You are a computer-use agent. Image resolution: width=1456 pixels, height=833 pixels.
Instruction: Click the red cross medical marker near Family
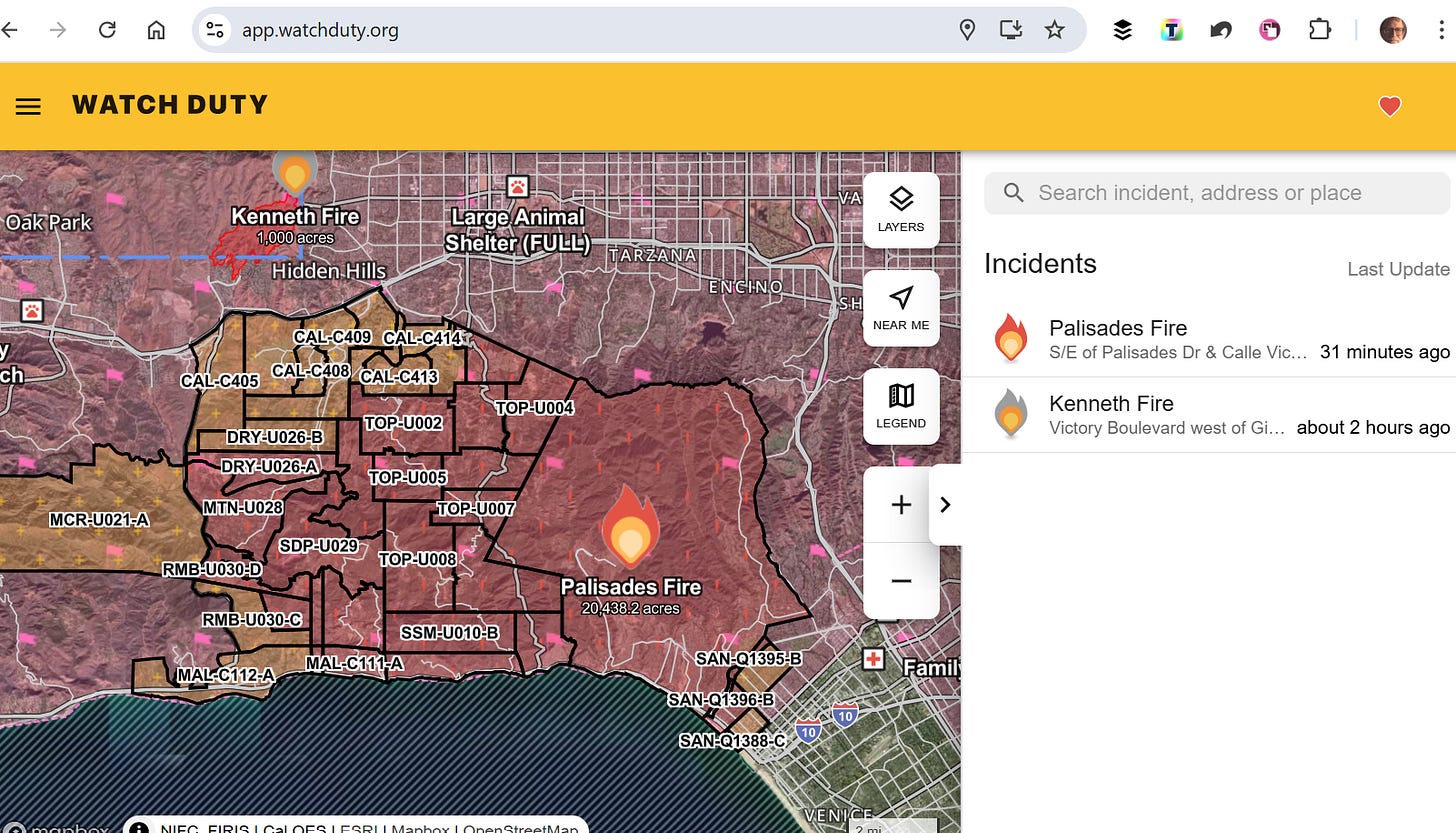click(874, 659)
